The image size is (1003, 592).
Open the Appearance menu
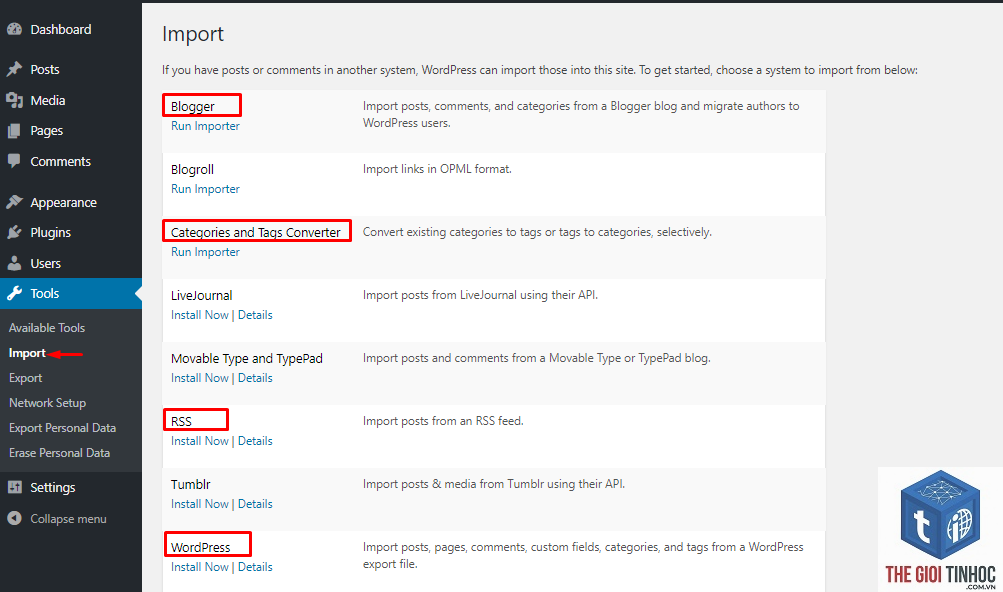pos(63,203)
